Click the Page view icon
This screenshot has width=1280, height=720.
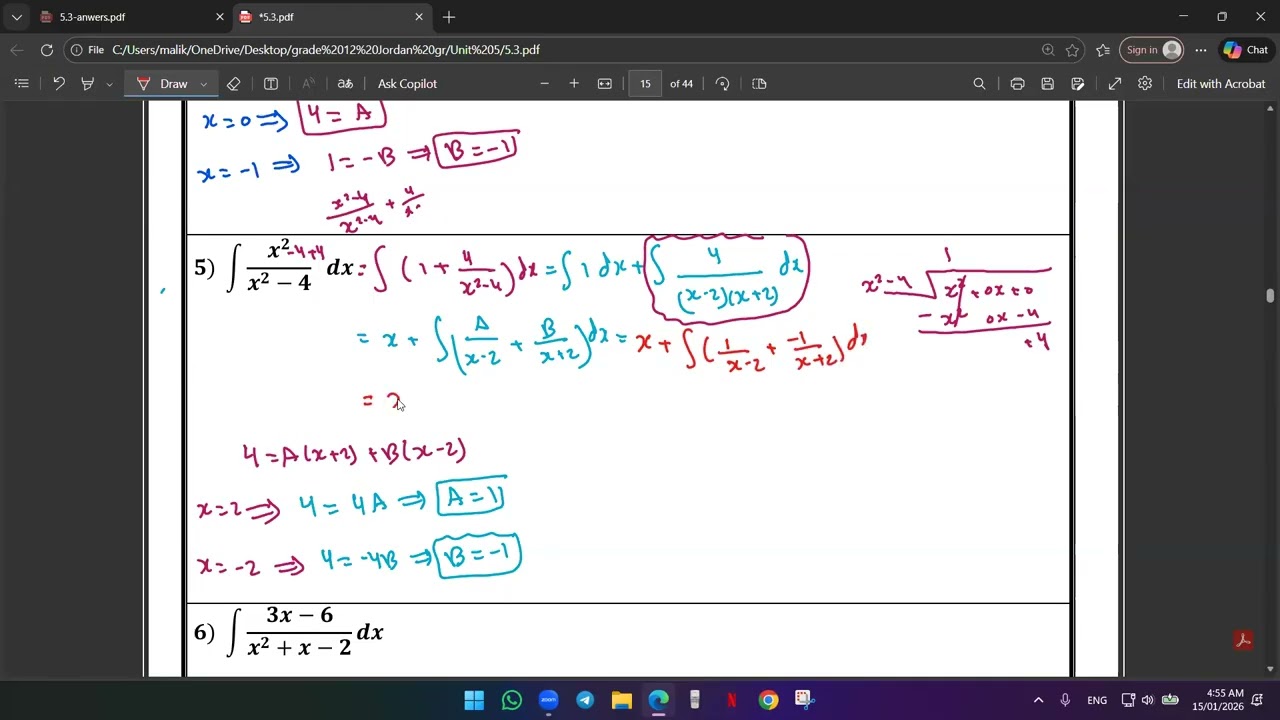click(x=759, y=84)
